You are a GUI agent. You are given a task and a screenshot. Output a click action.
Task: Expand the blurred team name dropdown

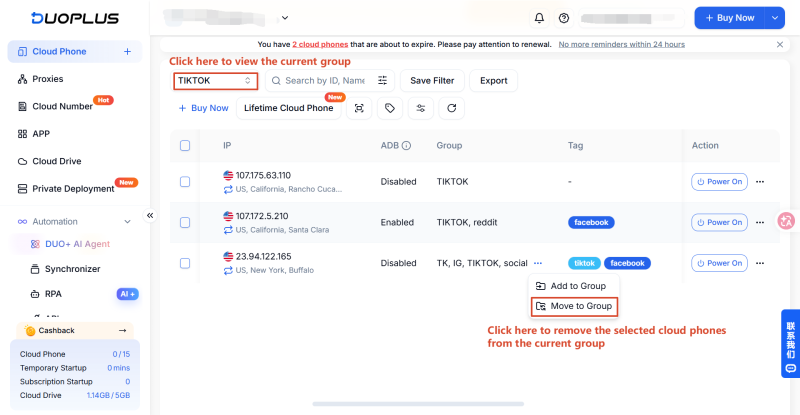(x=285, y=18)
